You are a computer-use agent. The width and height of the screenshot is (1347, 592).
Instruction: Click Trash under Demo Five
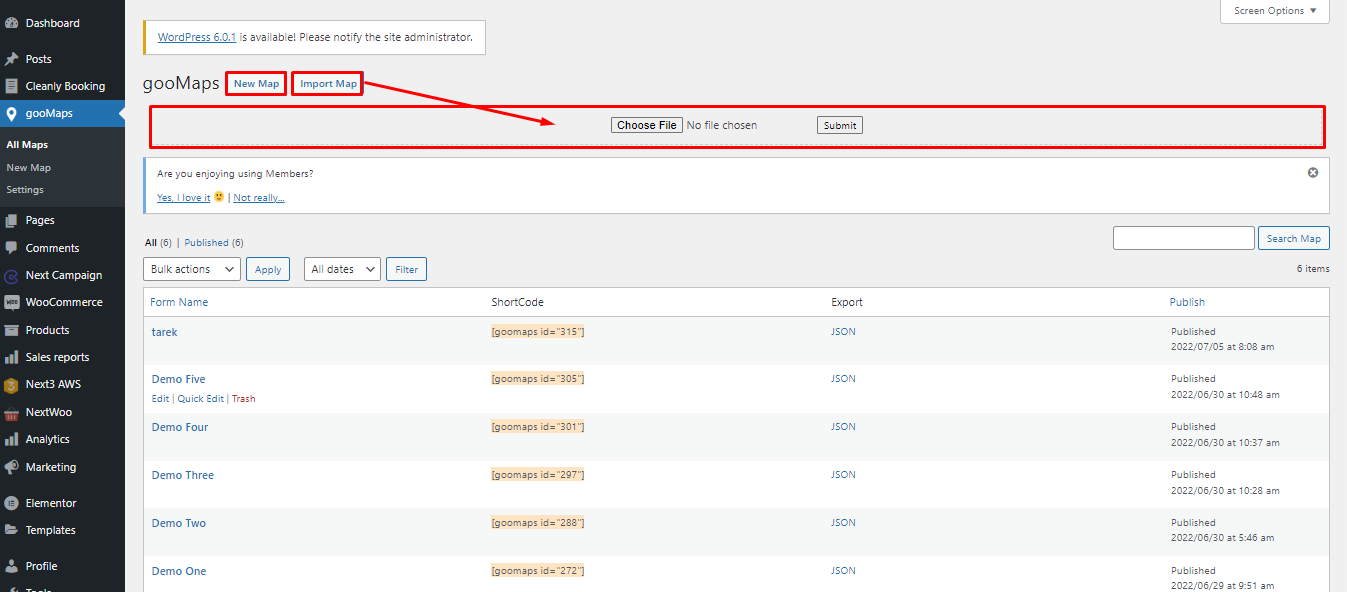pos(243,399)
